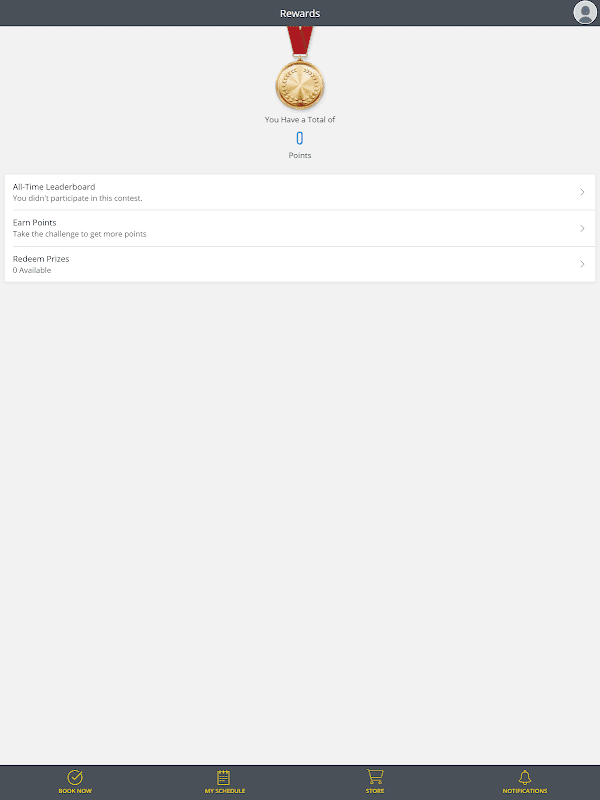Open the Redeem Prizes row
Screen dimensions: 600x800
coord(300,264)
